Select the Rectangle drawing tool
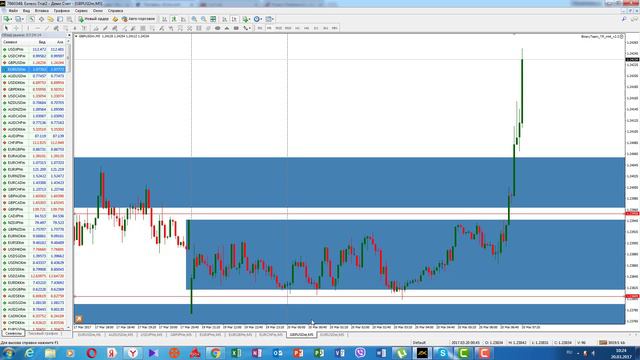This screenshot has height=360, width=640. tap(236, 28)
